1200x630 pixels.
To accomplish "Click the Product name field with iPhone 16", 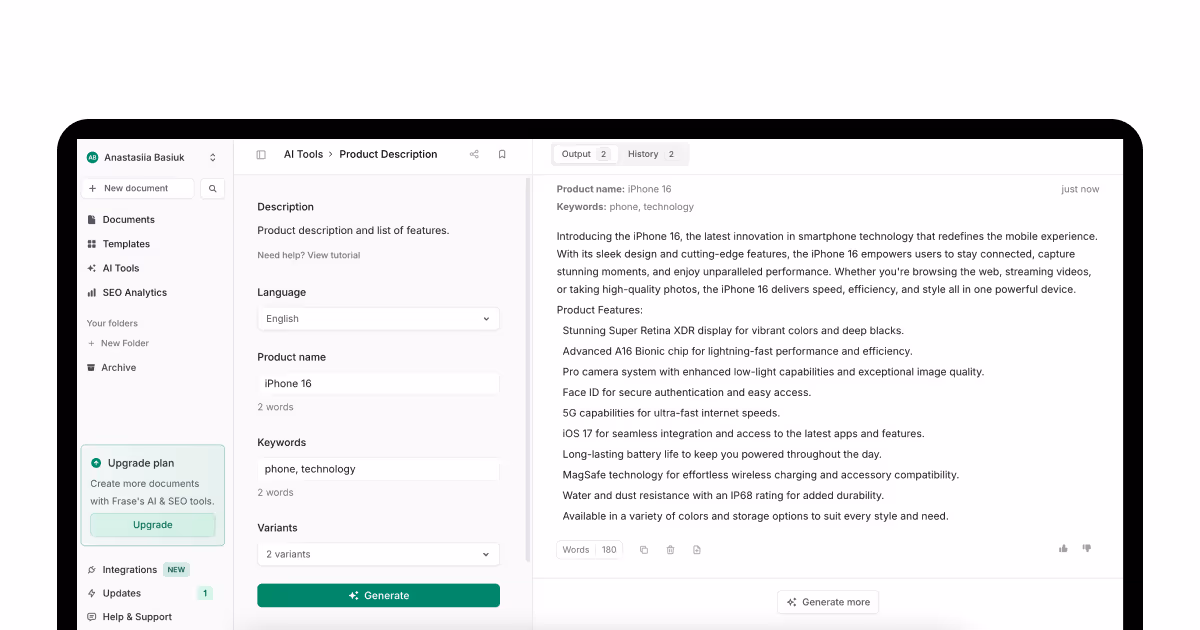I will (x=378, y=384).
